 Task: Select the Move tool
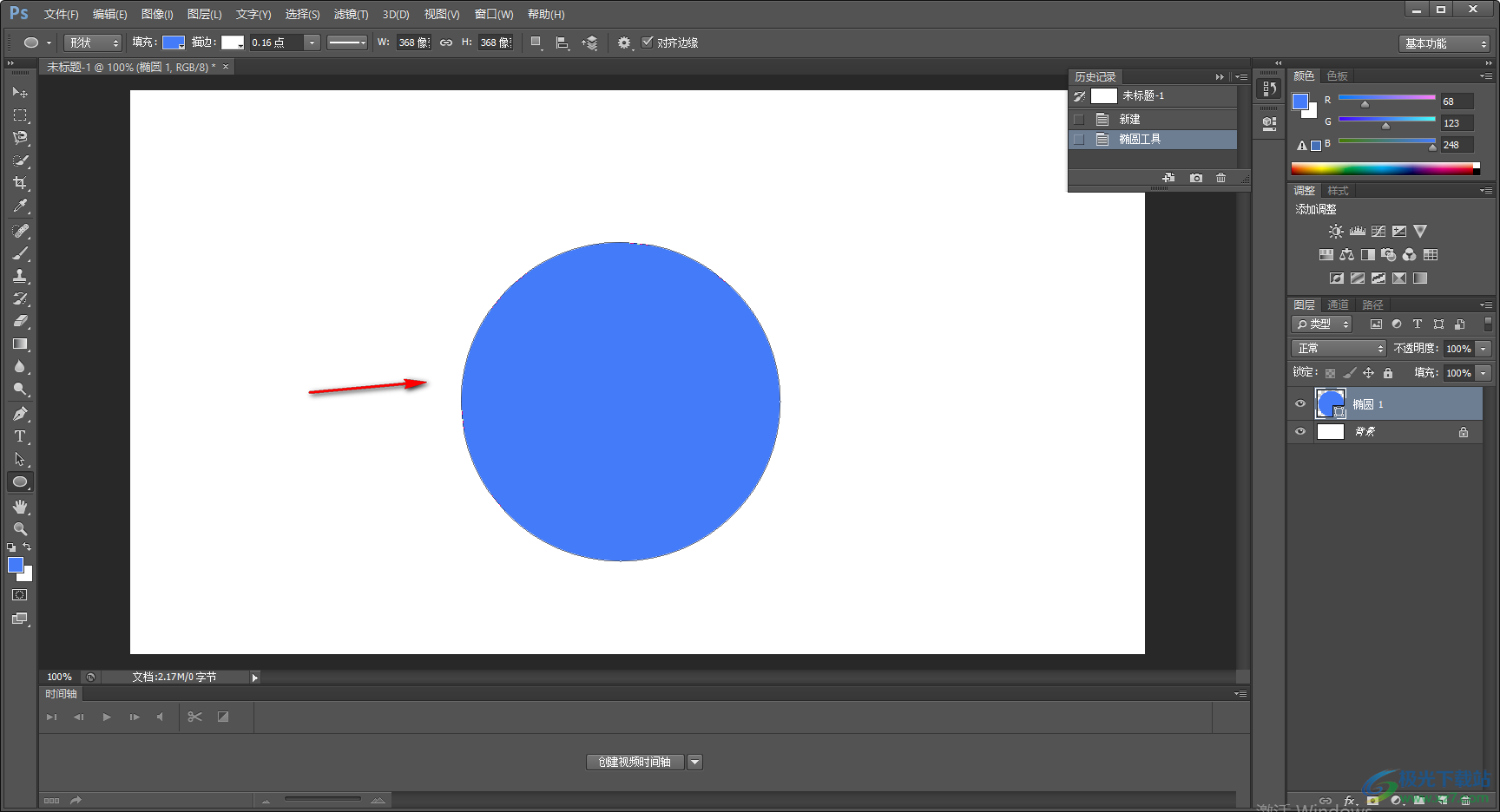[x=20, y=92]
